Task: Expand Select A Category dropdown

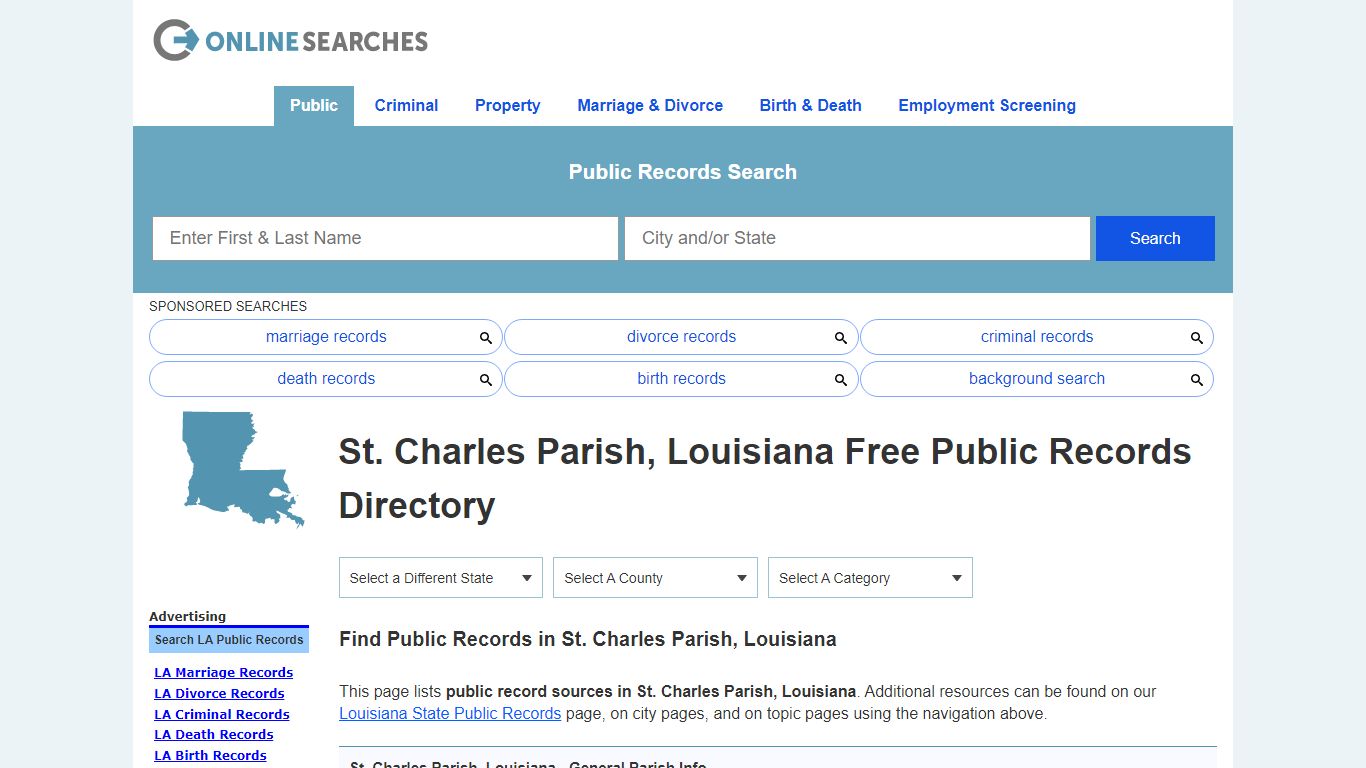Action: 870,578
